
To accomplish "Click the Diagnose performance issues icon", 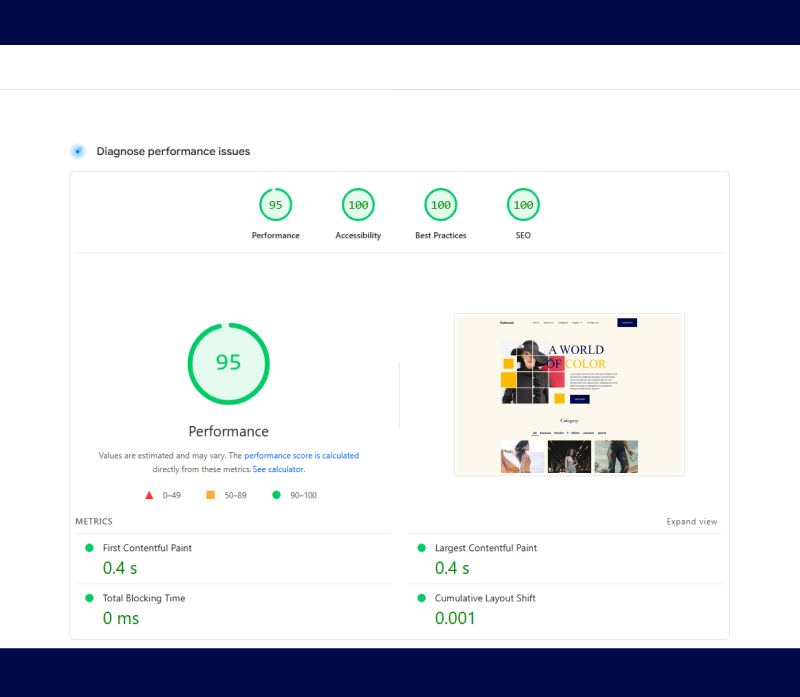I will click(77, 151).
